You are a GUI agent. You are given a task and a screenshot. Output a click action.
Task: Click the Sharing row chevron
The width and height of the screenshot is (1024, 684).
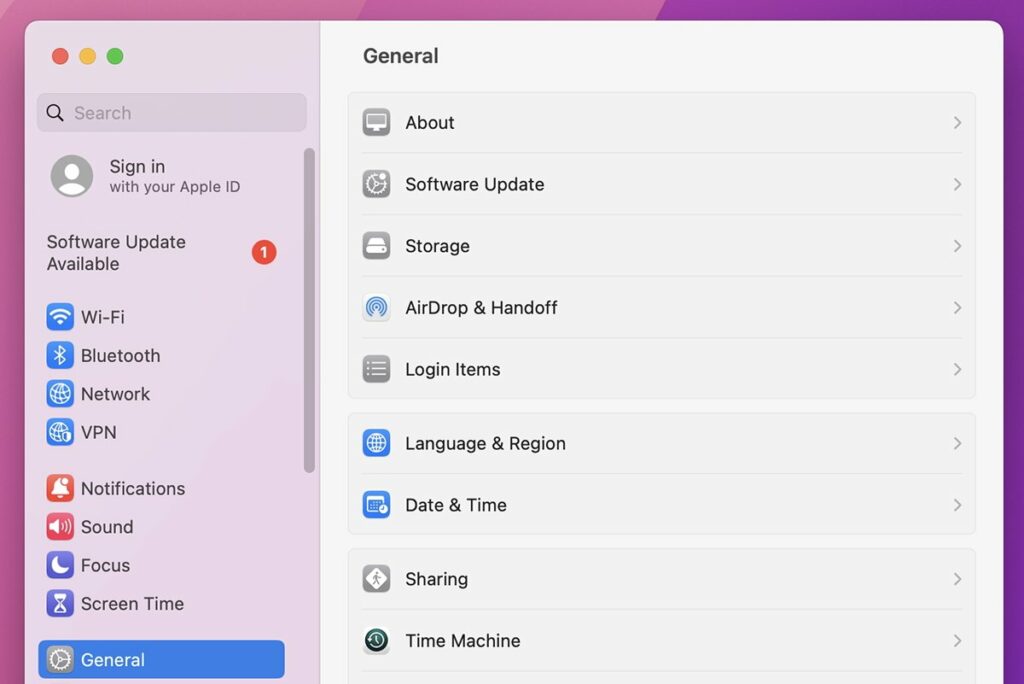tap(957, 579)
